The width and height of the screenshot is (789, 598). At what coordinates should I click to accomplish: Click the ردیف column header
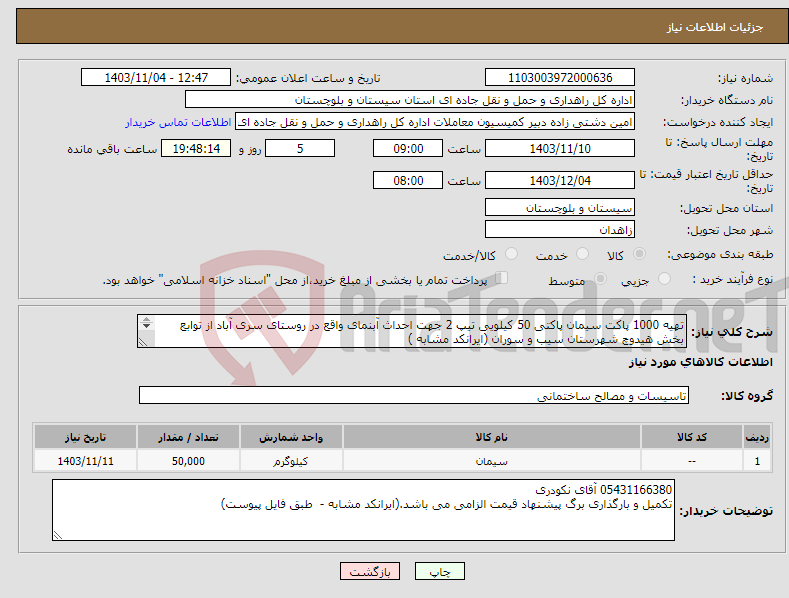[x=757, y=437]
